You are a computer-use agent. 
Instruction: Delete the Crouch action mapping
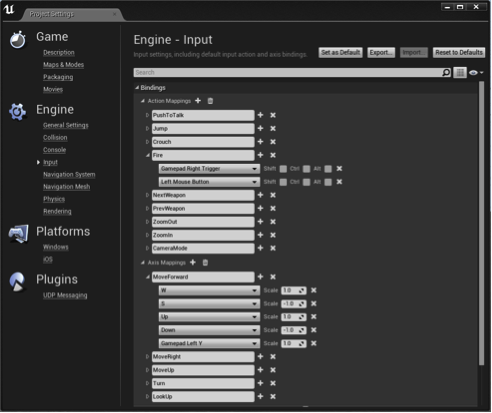(273, 142)
